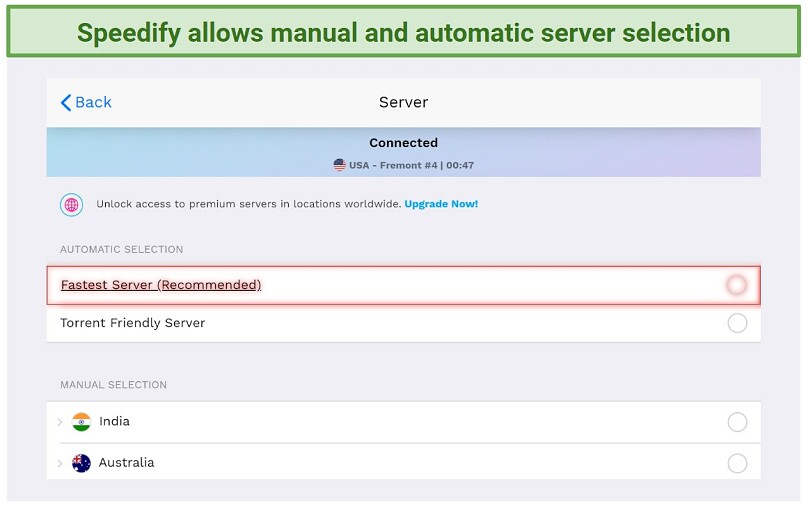Click the Upgrade Now! link
The height and width of the screenshot is (506, 806).
(441, 204)
